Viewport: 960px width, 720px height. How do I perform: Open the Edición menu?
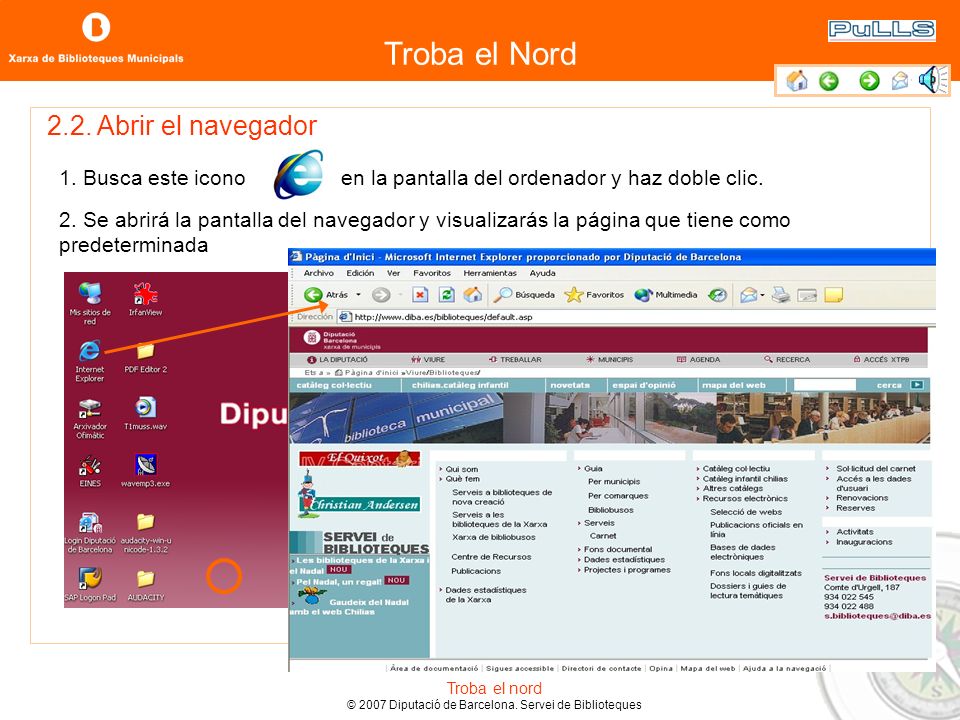tap(360, 273)
